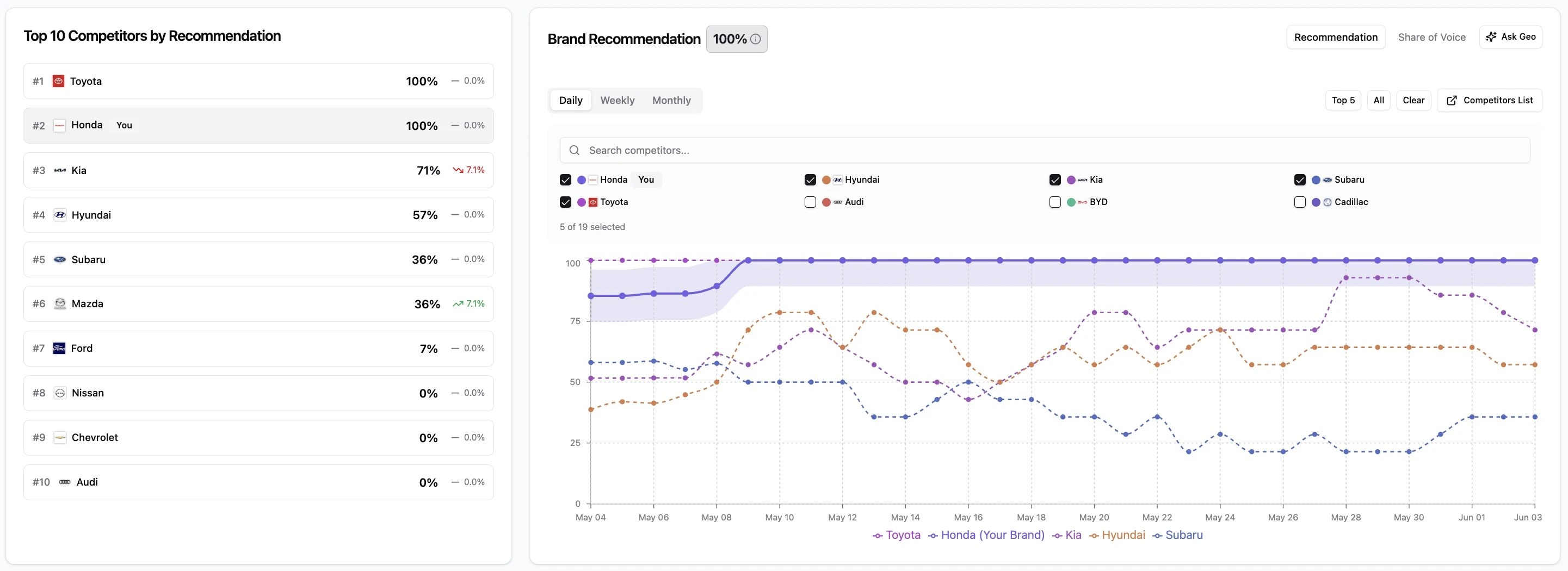Uncheck the Honda competitor checkbox
This screenshot has width=1568, height=571.
(565, 180)
